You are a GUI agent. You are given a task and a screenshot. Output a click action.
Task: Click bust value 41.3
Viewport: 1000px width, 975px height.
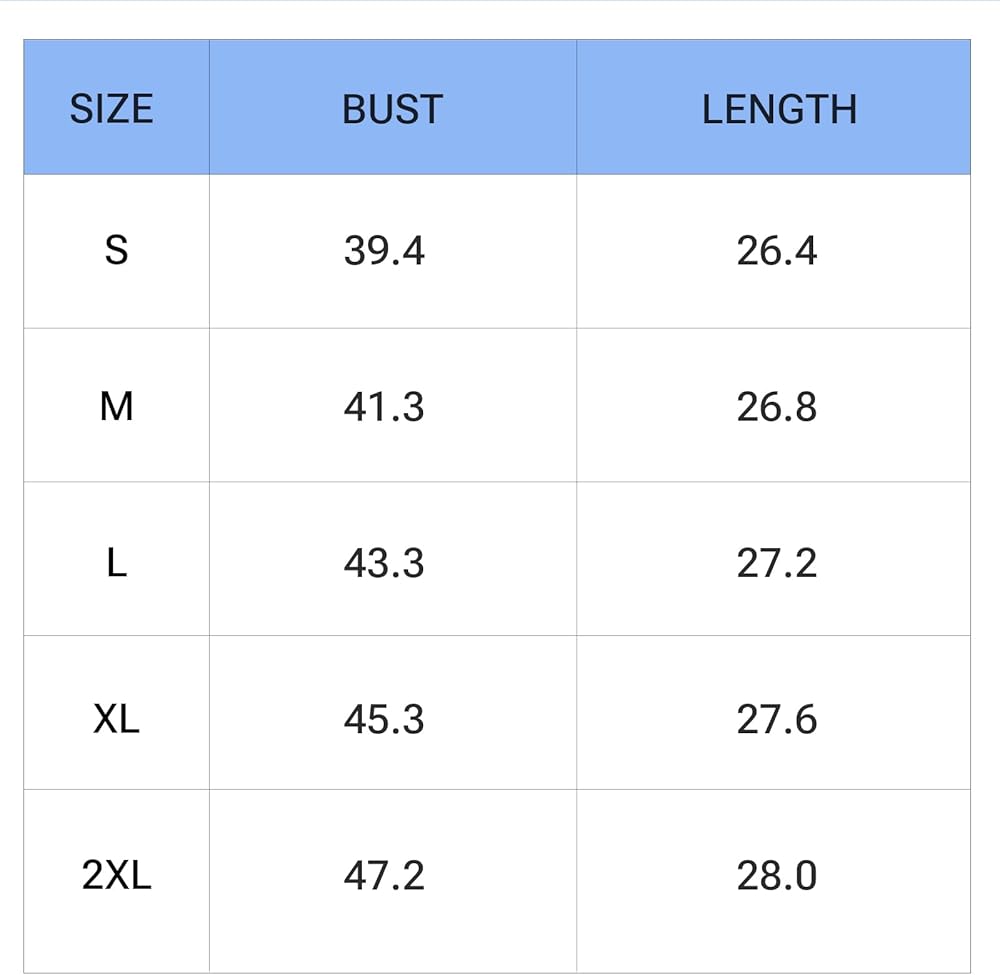(384, 406)
